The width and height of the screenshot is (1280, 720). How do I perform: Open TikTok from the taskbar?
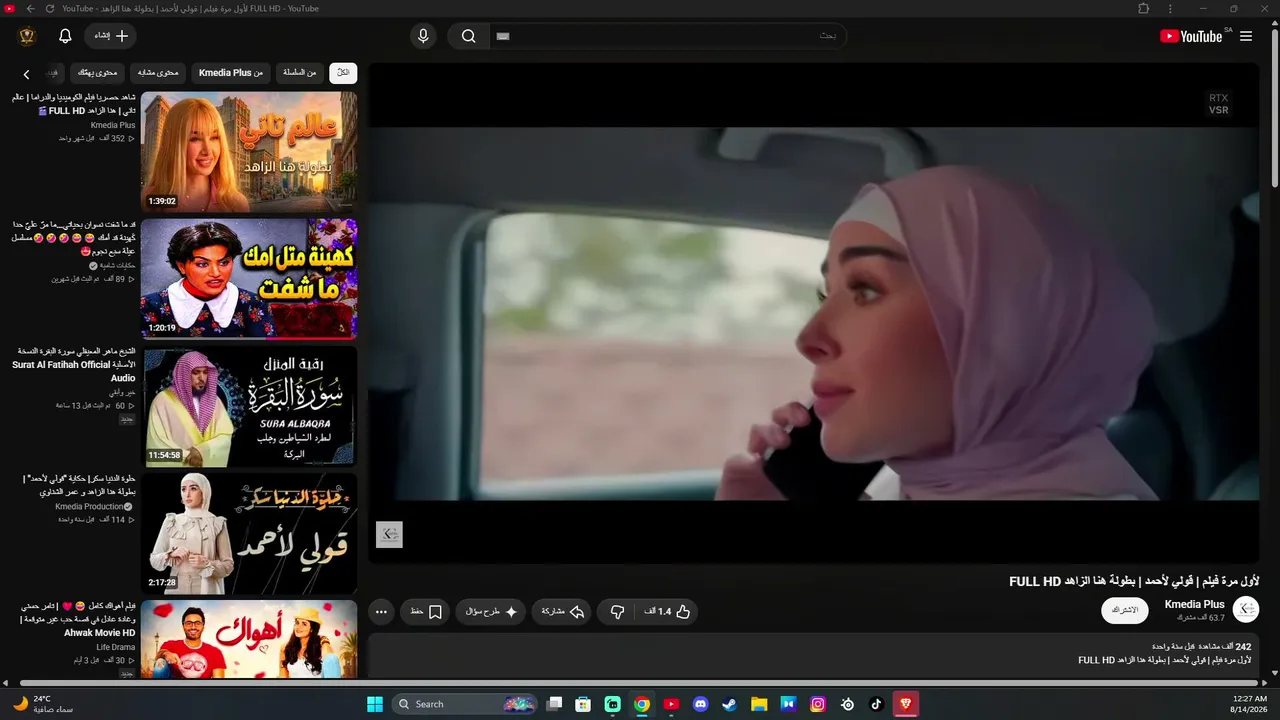pyautogui.click(x=876, y=704)
